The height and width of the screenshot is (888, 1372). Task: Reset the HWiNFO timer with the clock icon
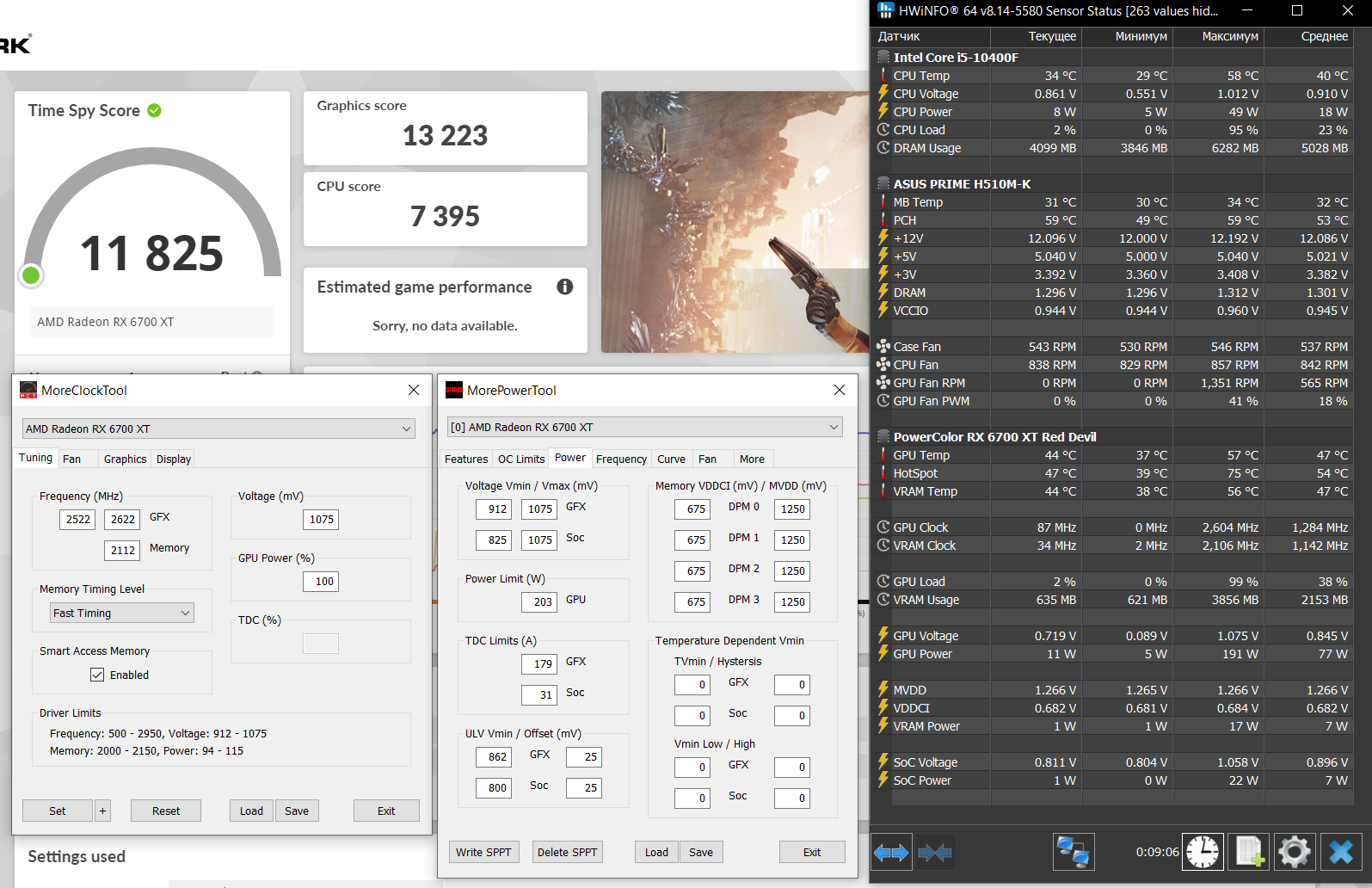pyautogui.click(x=1203, y=852)
